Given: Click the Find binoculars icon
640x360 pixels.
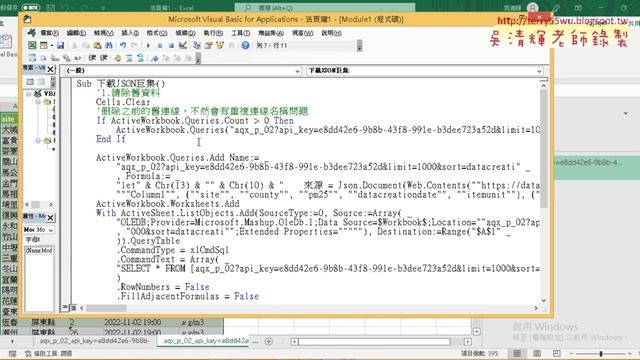Looking at the screenshot, I should (109, 45).
